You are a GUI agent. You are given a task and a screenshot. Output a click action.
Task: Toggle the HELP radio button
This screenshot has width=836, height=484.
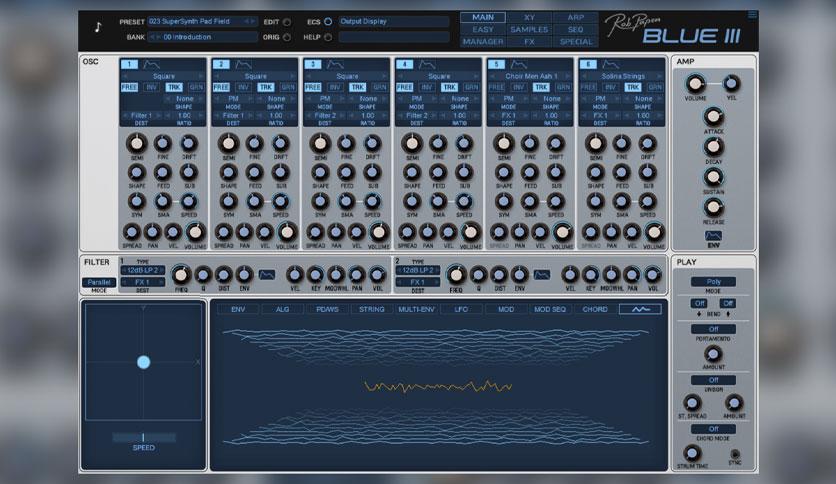328,37
